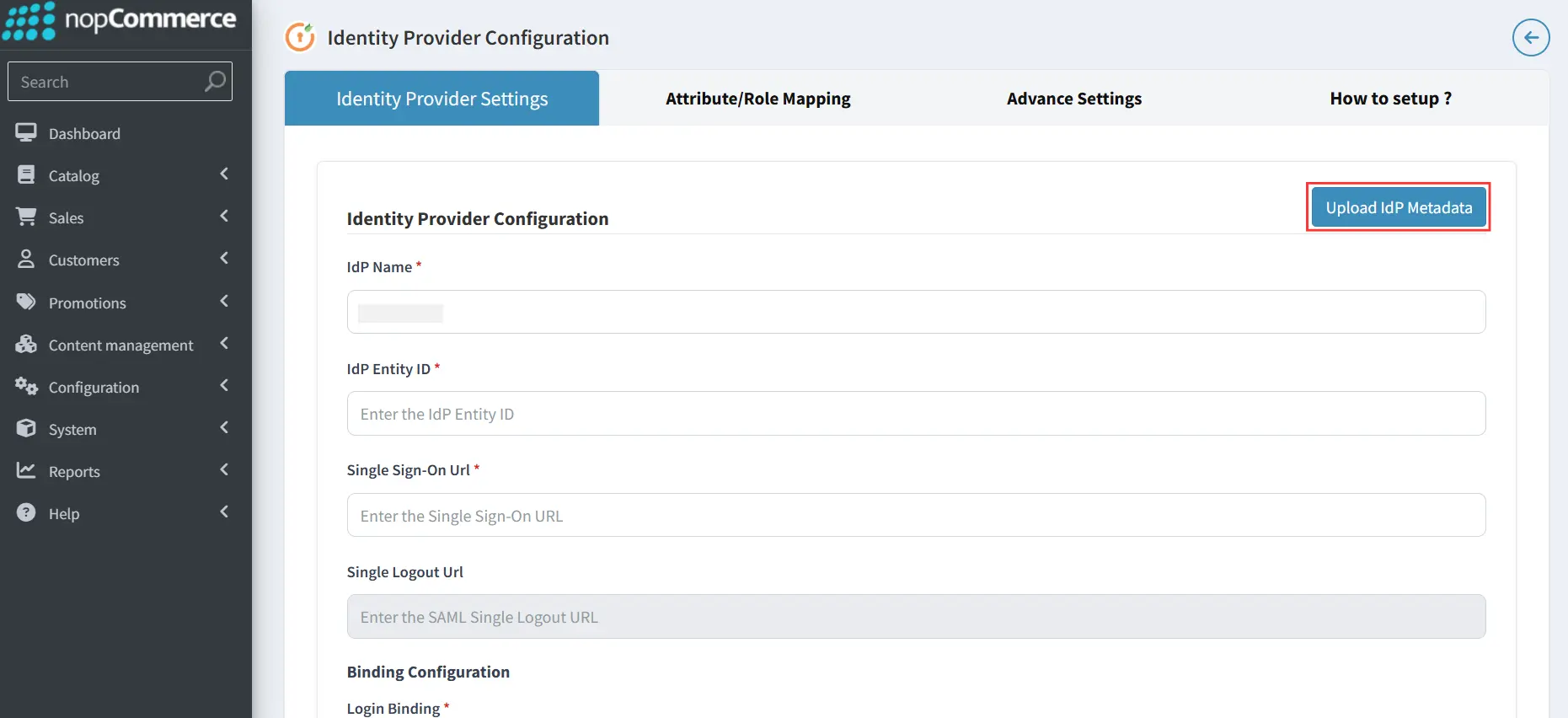This screenshot has height=718, width=1568.
Task: Click the Dashboard monitor icon
Action: [26, 132]
